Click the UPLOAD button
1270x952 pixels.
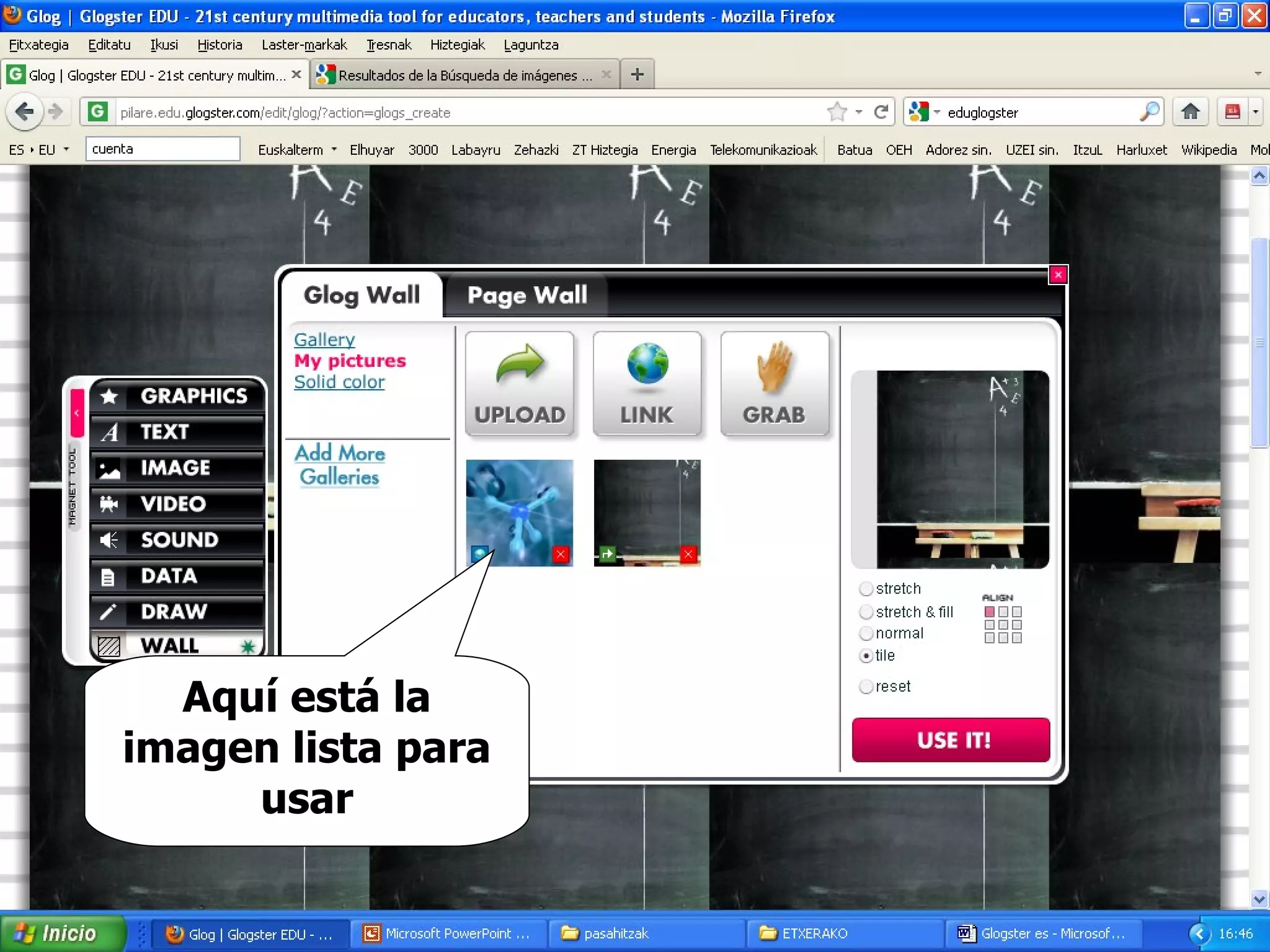tap(520, 384)
